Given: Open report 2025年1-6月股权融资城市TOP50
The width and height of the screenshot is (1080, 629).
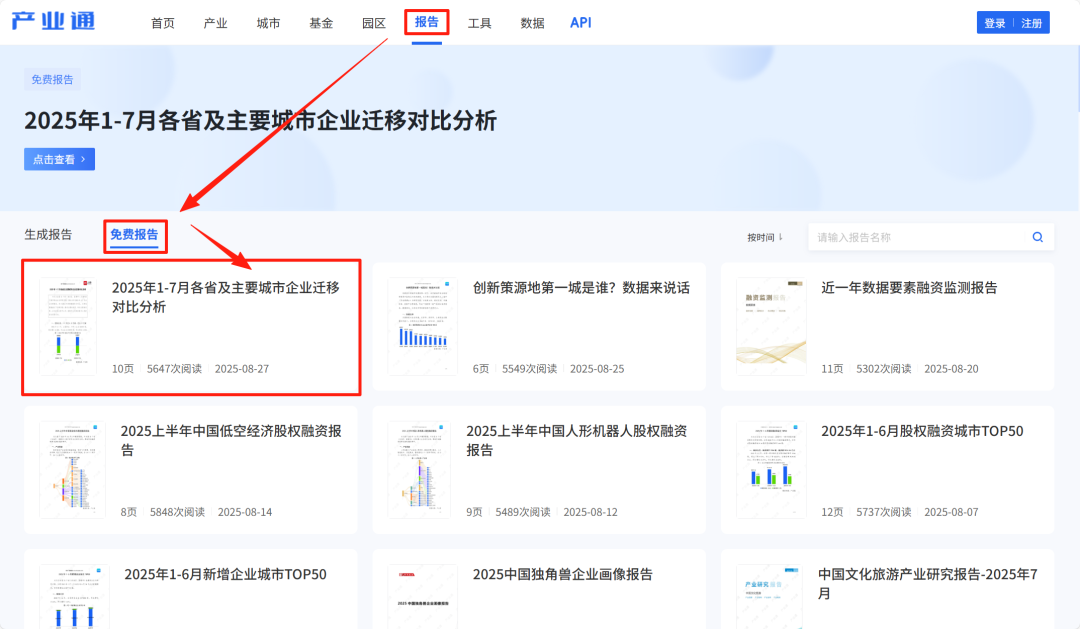Looking at the screenshot, I should click(x=922, y=431).
